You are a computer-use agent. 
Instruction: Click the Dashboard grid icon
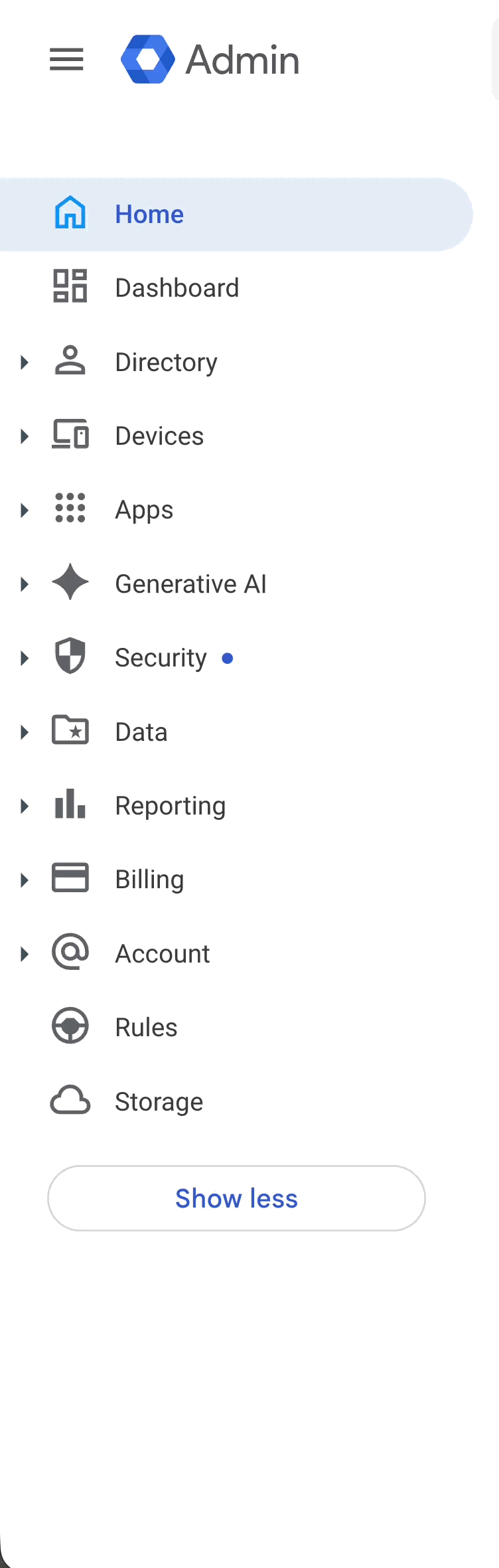click(x=70, y=286)
